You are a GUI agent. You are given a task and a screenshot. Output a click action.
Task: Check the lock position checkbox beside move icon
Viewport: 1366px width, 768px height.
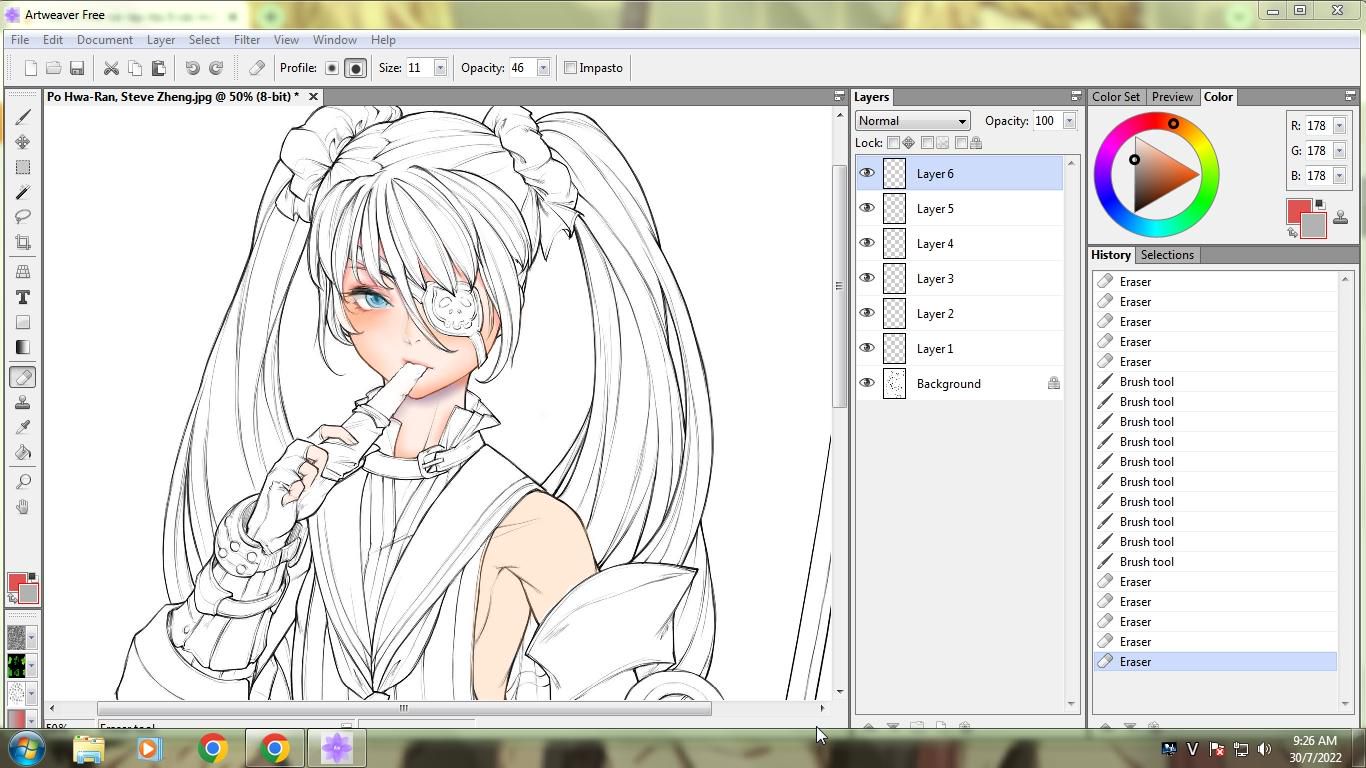tap(894, 143)
